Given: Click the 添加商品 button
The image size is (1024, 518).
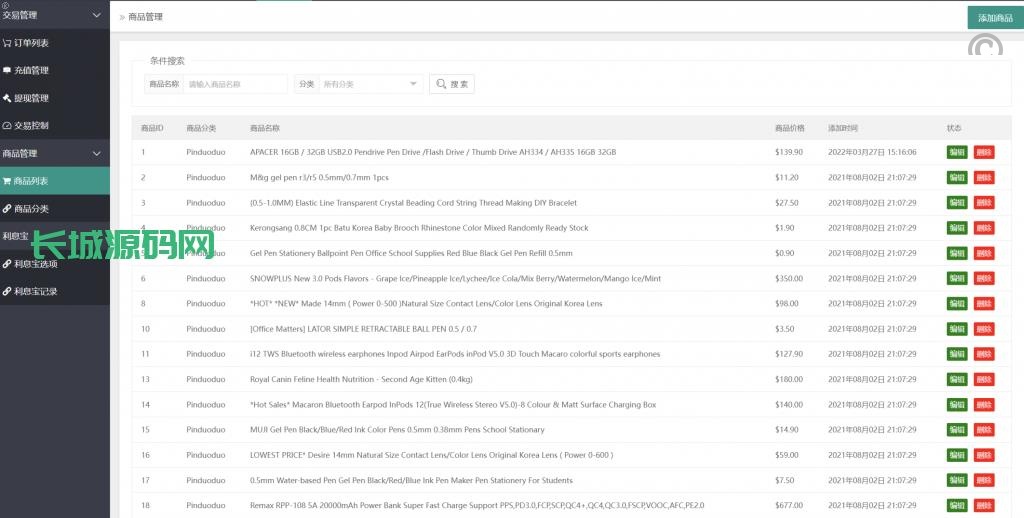Looking at the screenshot, I should click(994, 18).
